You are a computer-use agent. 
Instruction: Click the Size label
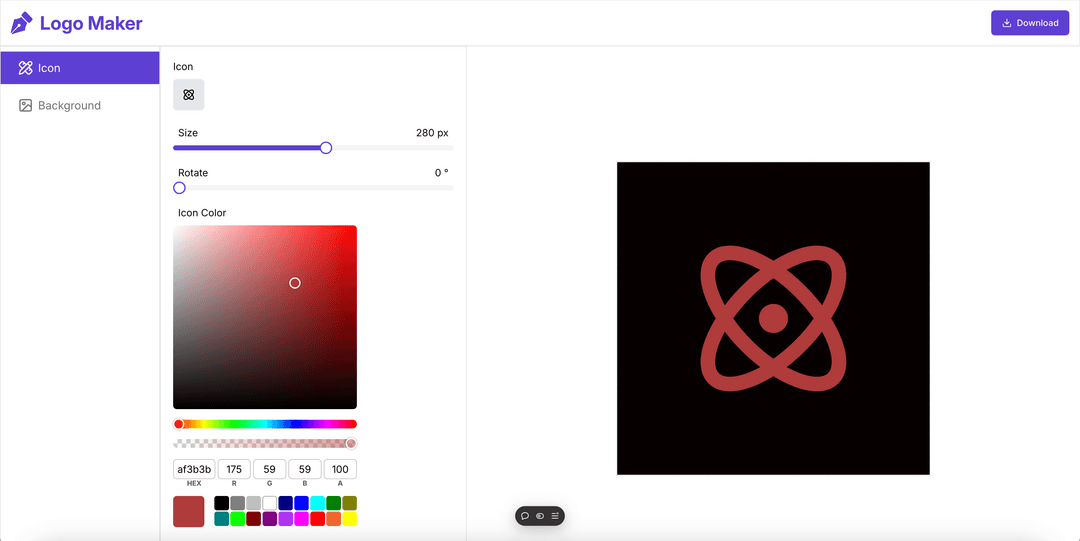[188, 133]
